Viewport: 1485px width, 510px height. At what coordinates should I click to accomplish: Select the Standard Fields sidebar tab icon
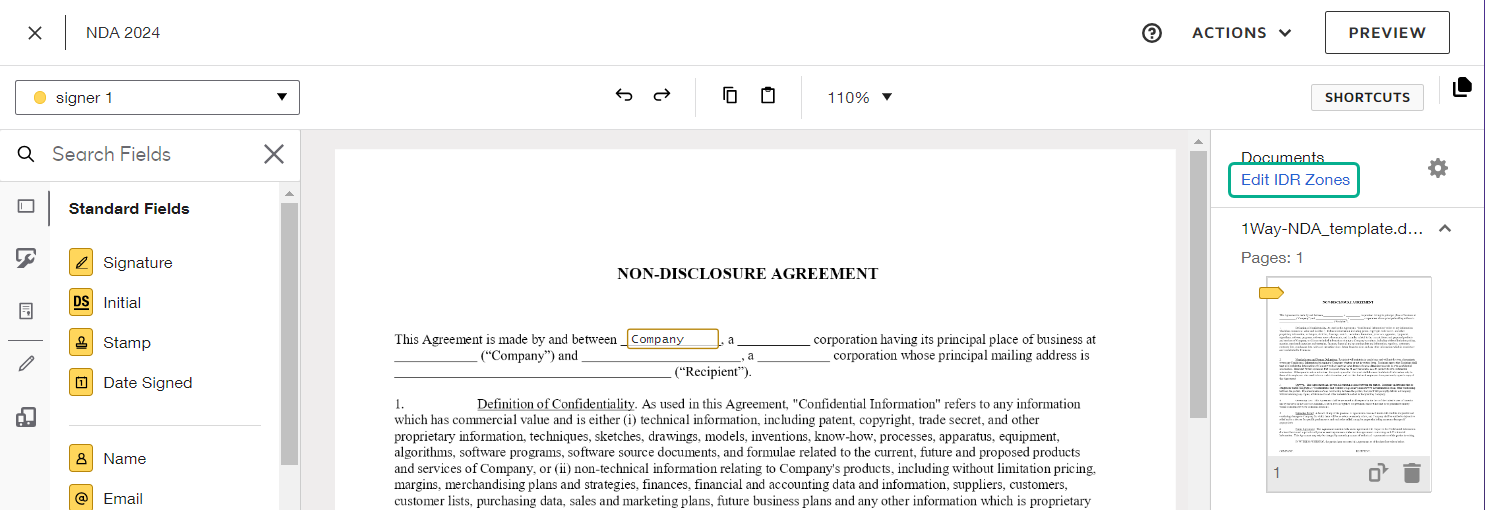click(26, 206)
